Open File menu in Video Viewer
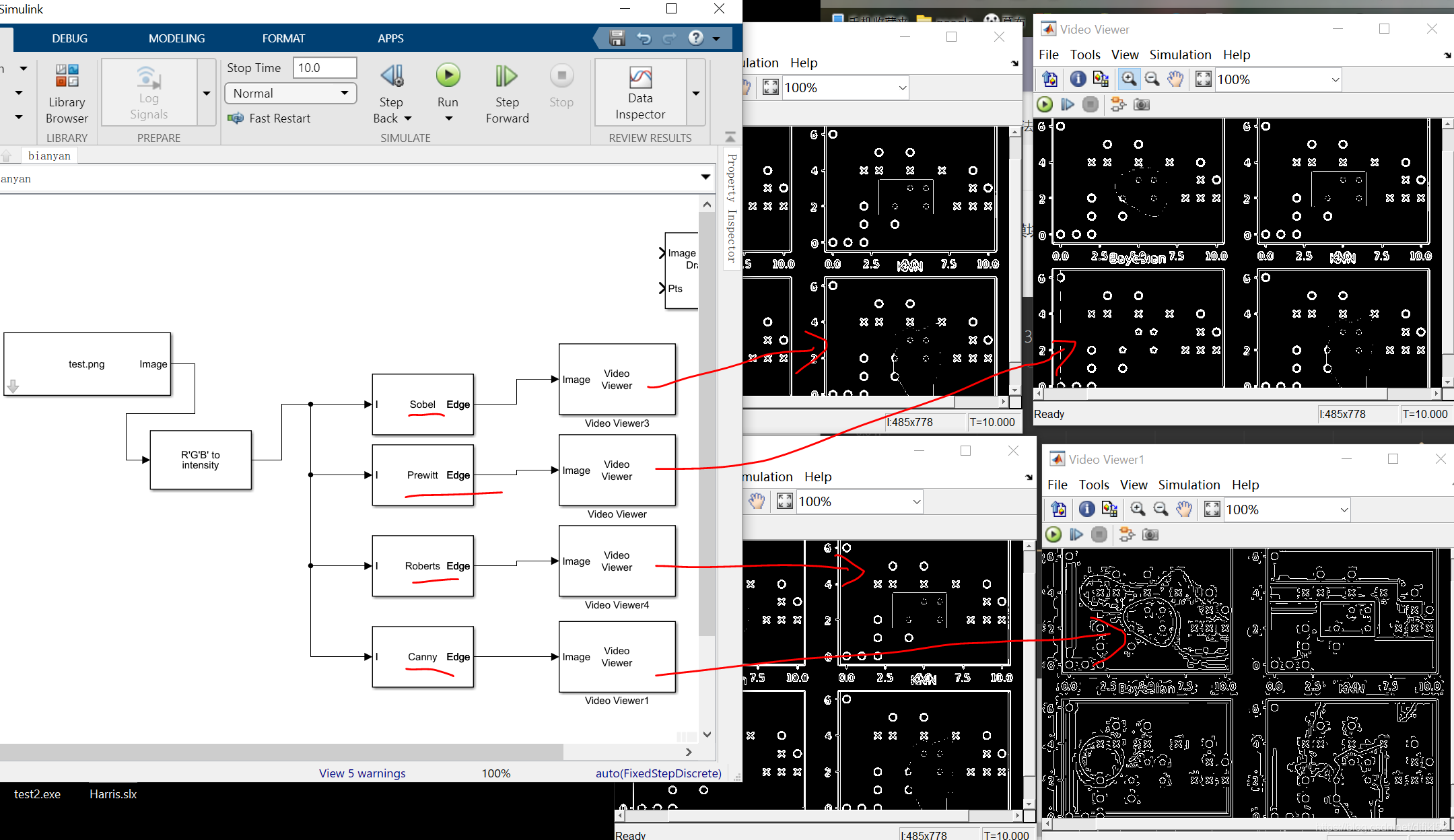This screenshot has width=1454, height=840. point(1048,55)
